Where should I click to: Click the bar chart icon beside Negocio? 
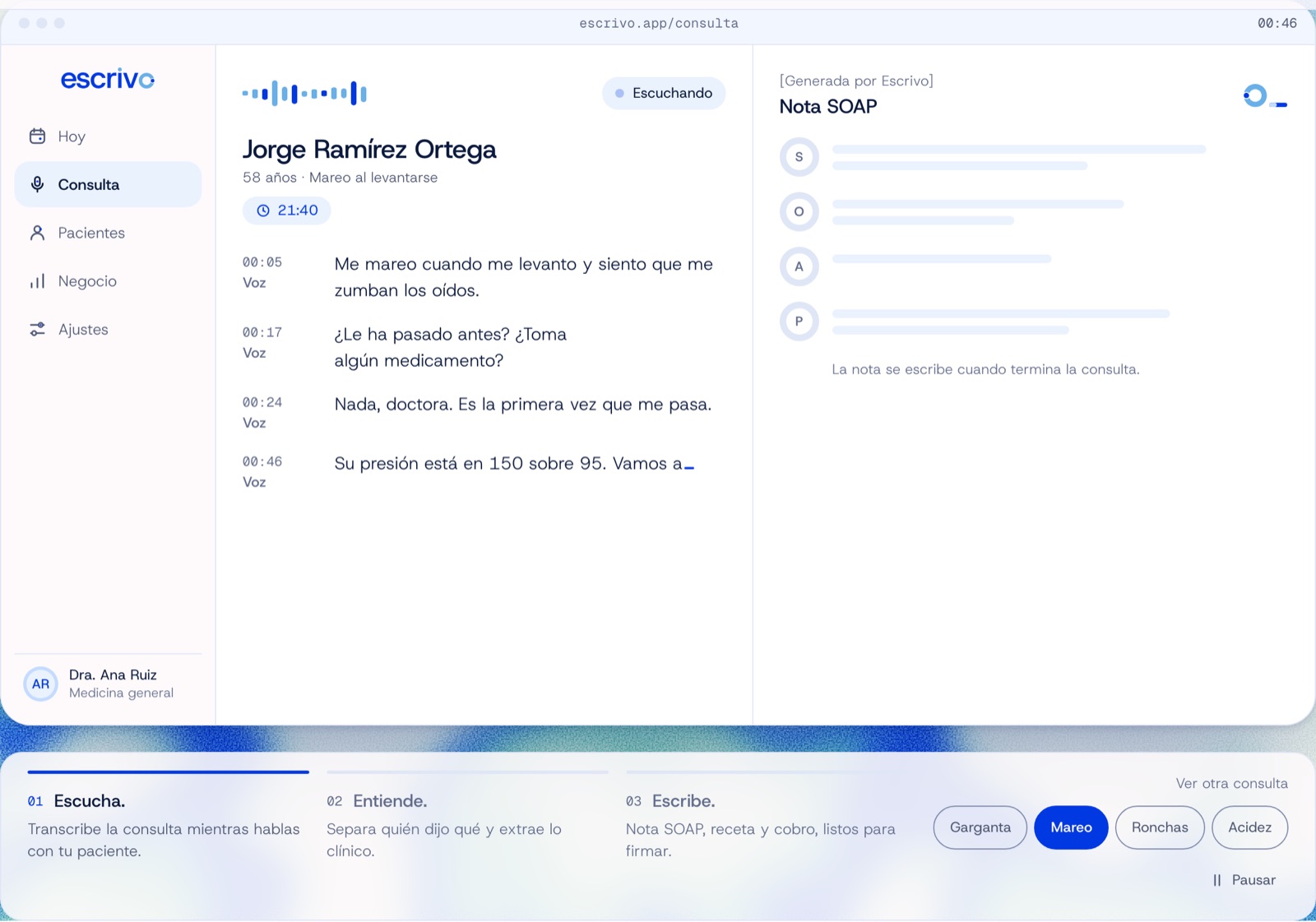click(x=37, y=281)
